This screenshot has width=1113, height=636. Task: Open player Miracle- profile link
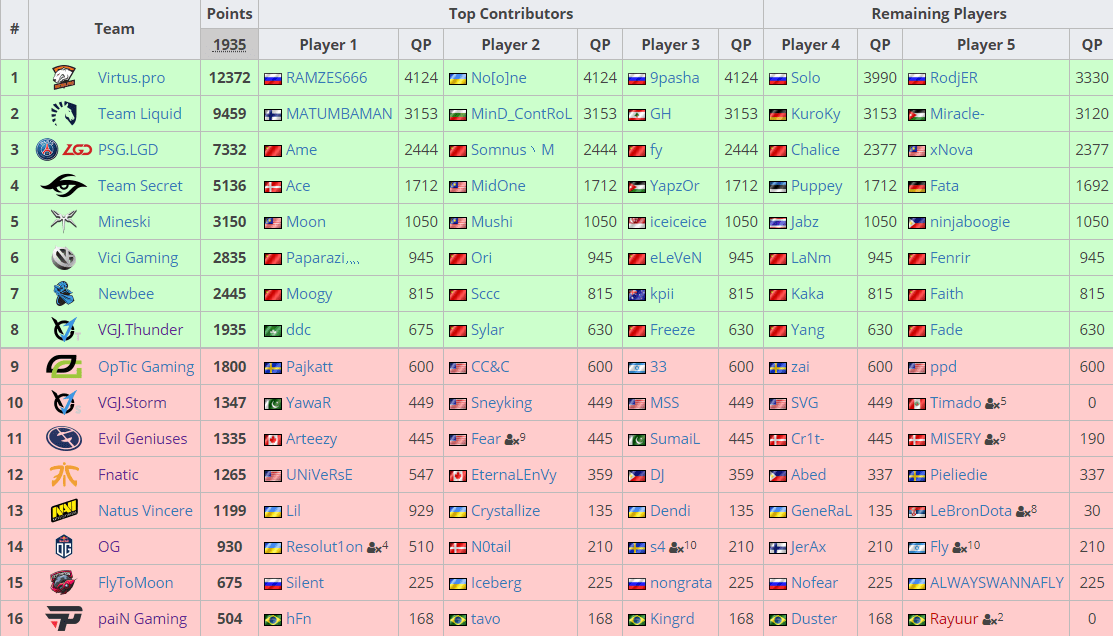(957, 114)
